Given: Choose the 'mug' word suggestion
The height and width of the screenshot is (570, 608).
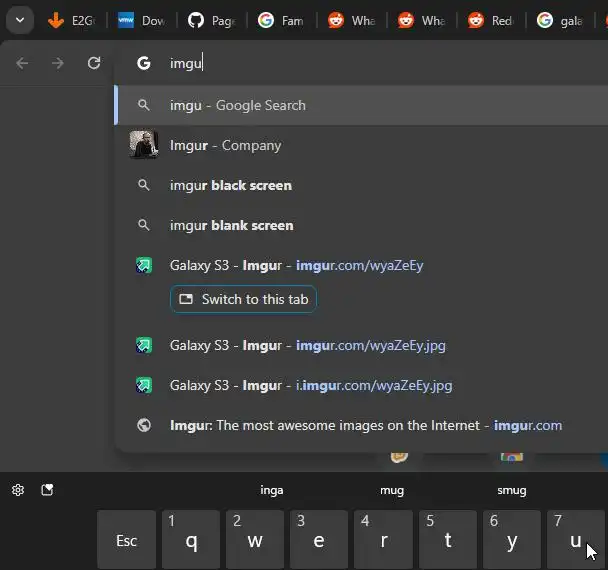Looking at the screenshot, I should (392, 491).
